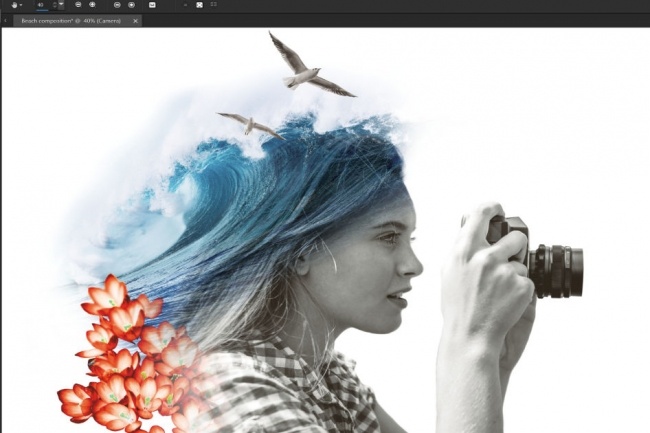Viewport: 650px width, 433px height.
Task: Select the Pan hand tool
Action: point(15,5)
